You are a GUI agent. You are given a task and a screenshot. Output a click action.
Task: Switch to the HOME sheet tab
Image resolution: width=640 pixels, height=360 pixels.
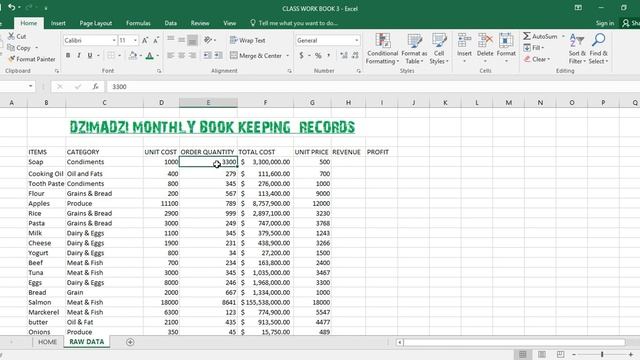(47, 342)
